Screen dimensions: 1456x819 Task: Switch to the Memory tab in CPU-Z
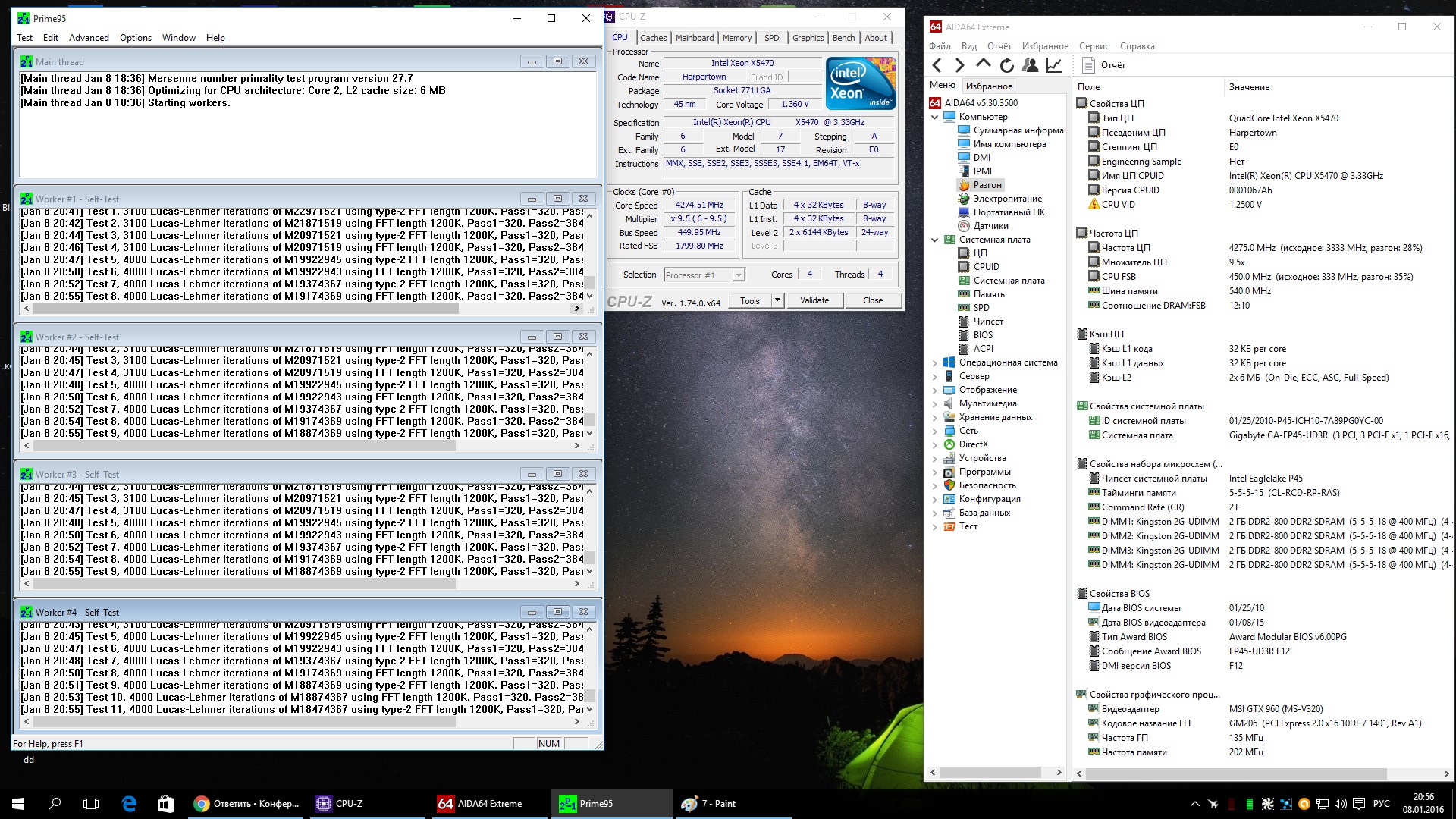click(x=736, y=38)
